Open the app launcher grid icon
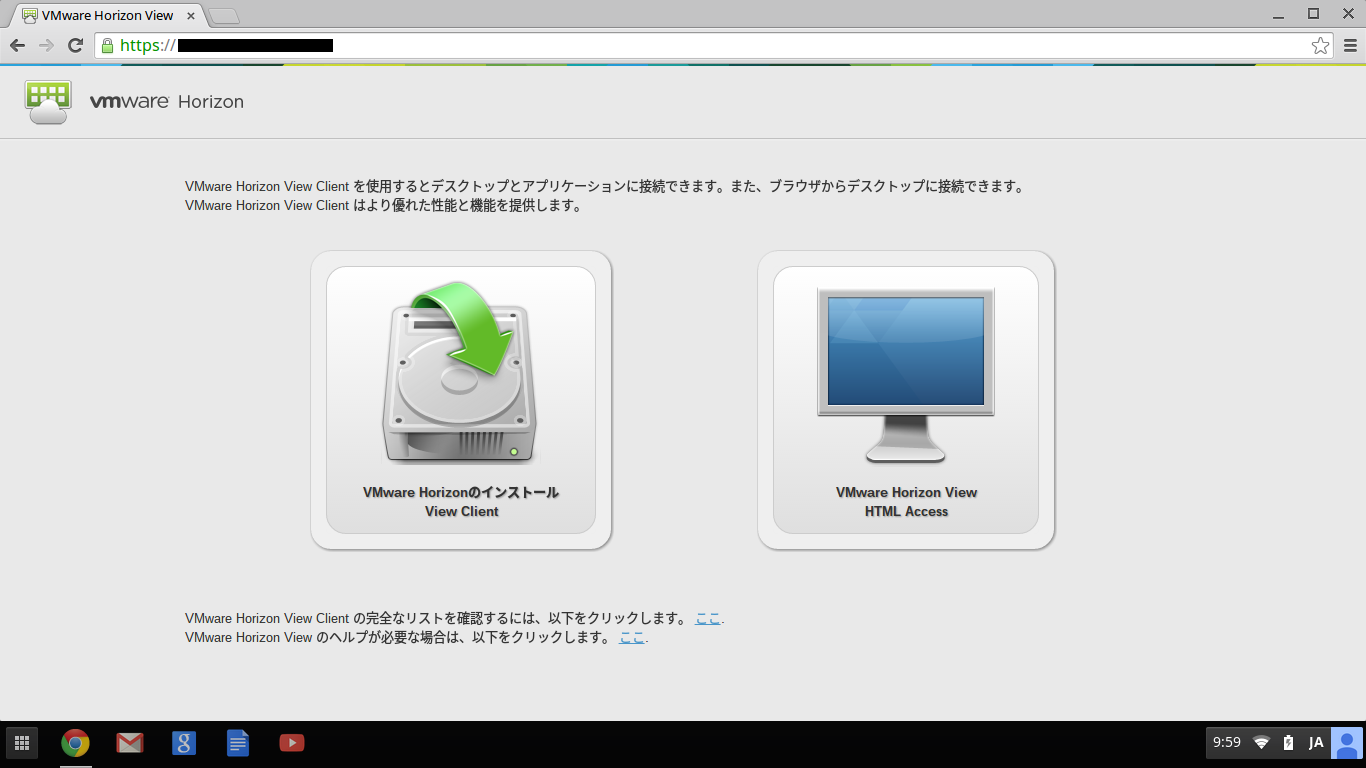Viewport: 1366px width, 768px height. (22, 743)
